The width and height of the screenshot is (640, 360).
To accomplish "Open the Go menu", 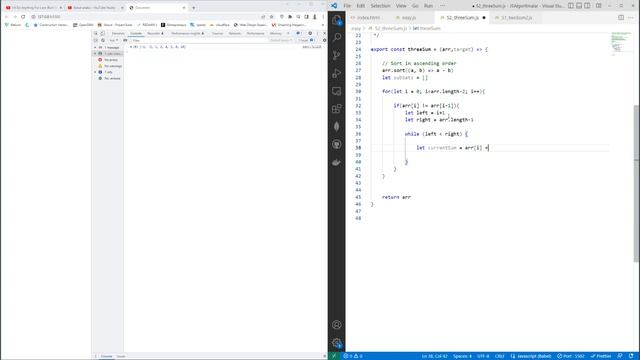I will (416, 6).
